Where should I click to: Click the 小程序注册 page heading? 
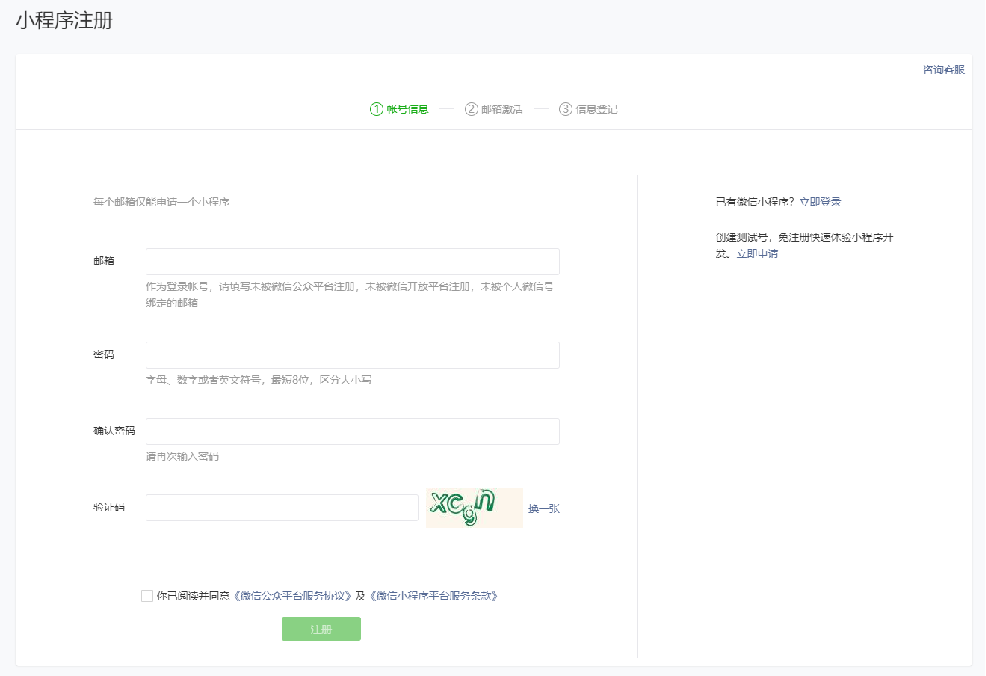tap(63, 21)
